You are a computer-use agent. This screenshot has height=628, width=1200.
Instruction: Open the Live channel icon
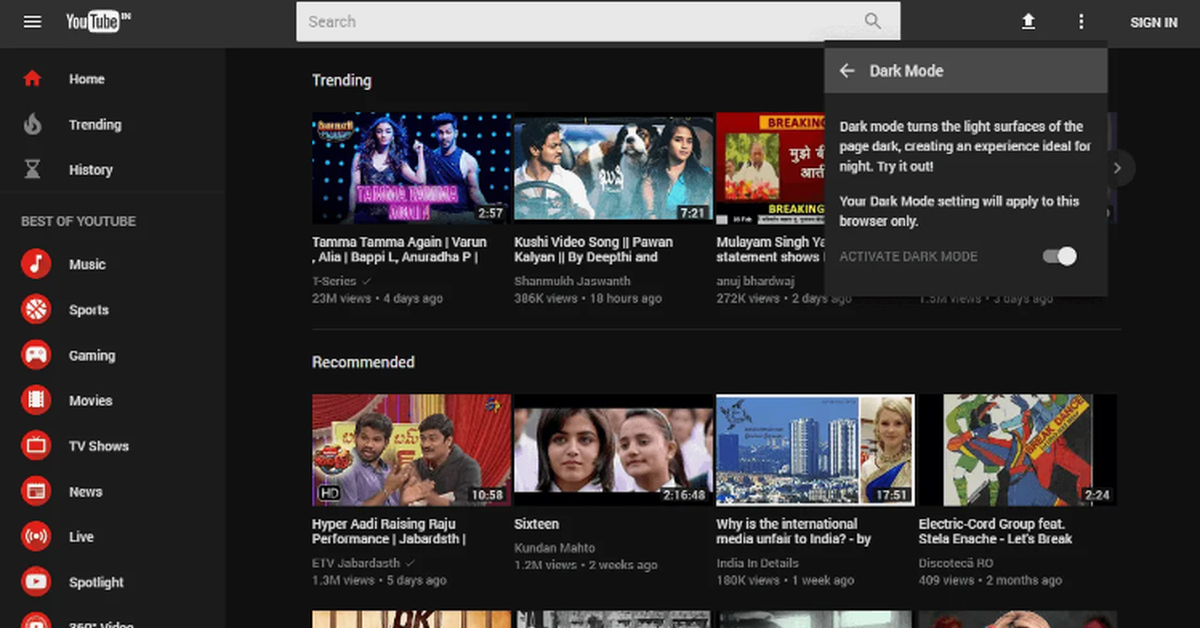[x=36, y=537]
